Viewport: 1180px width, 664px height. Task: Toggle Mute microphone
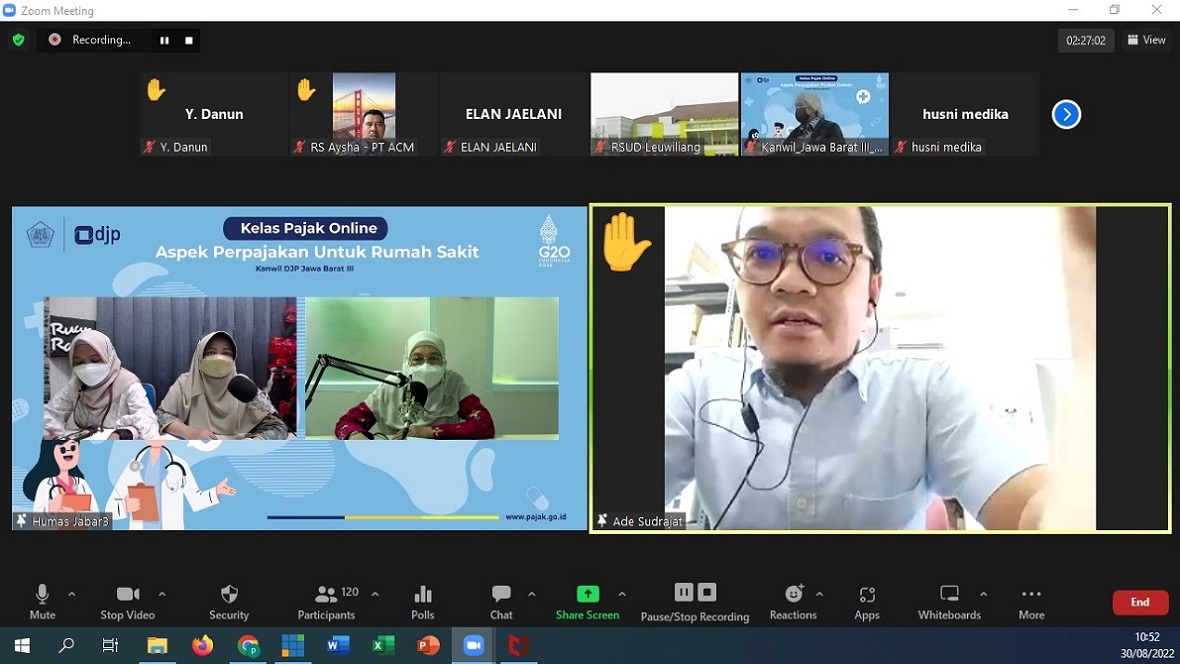[x=42, y=602]
